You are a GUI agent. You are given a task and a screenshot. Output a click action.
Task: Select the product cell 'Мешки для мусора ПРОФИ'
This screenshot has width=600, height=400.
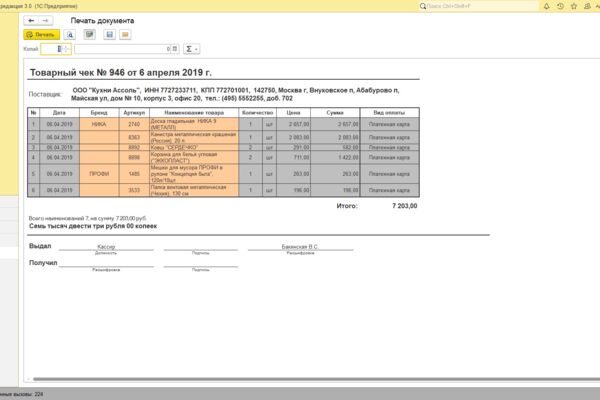pos(194,174)
